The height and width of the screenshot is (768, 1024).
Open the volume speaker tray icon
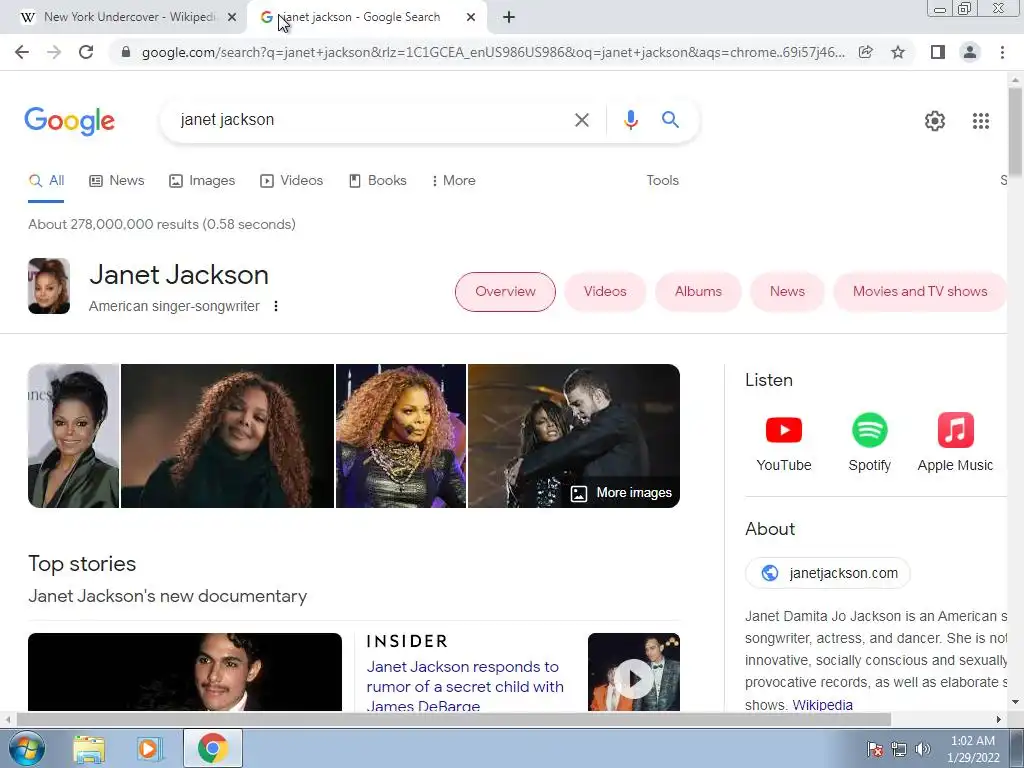pyautogui.click(x=923, y=749)
